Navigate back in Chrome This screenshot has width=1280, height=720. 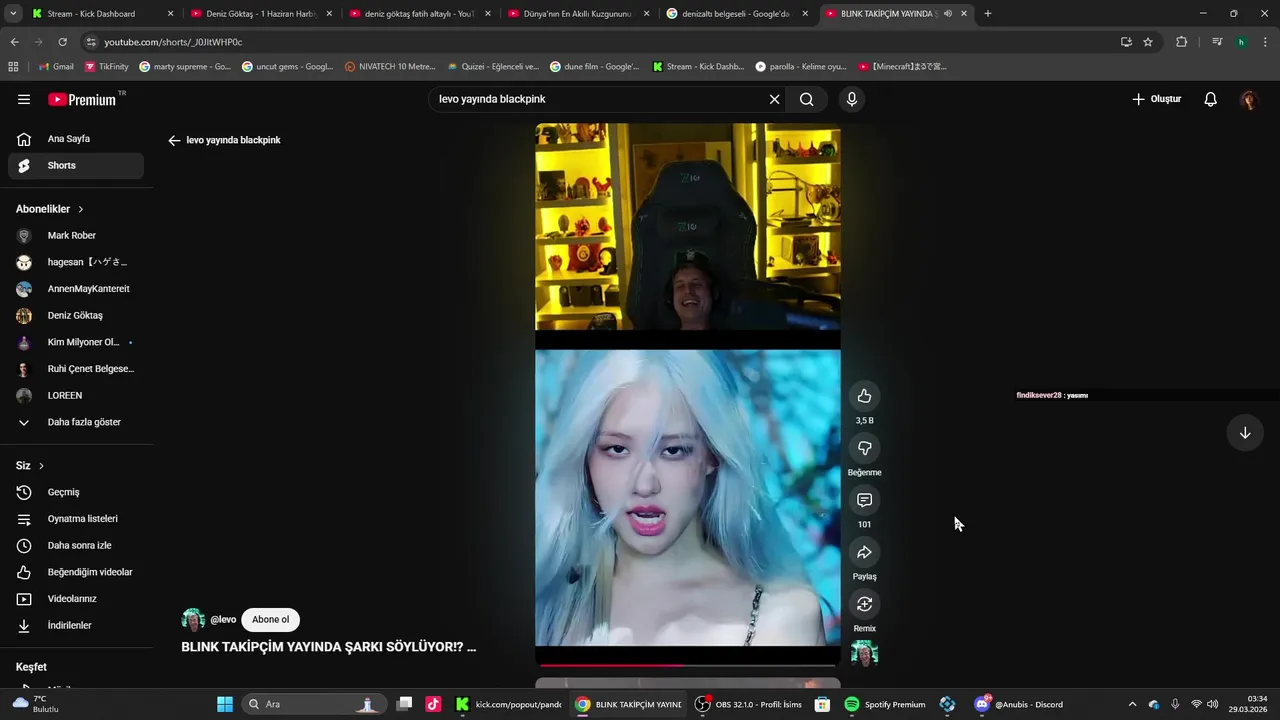pyautogui.click(x=14, y=42)
